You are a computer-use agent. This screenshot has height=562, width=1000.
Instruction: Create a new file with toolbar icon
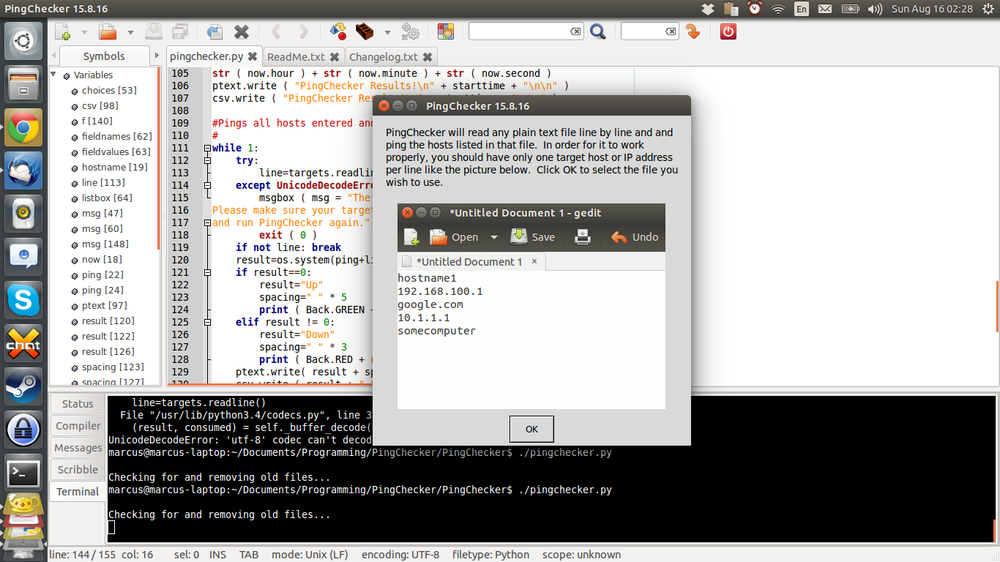[x=62, y=31]
